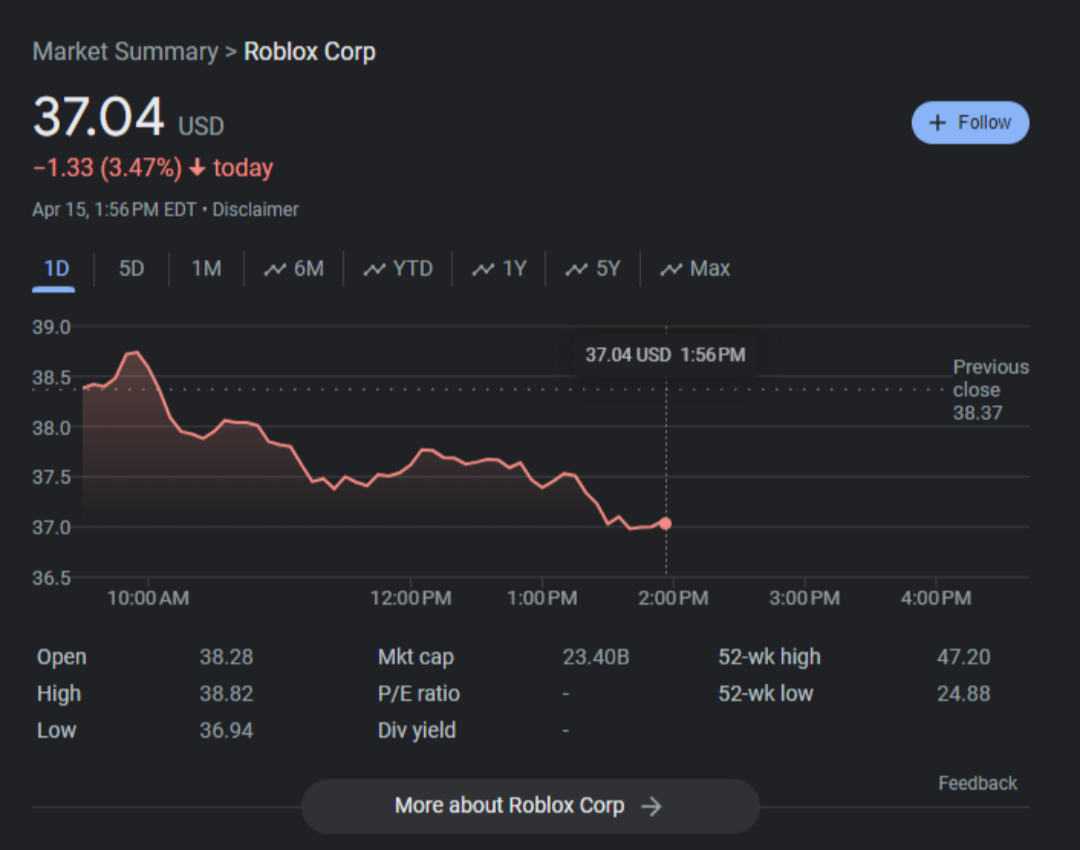Screen dimensions: 1080x850
Task: Click the trend icon beside 5Y
Action: coord(576,269)
